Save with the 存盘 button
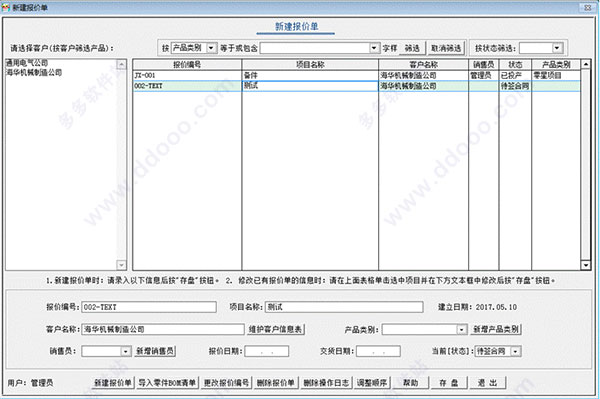 point(448,383)
